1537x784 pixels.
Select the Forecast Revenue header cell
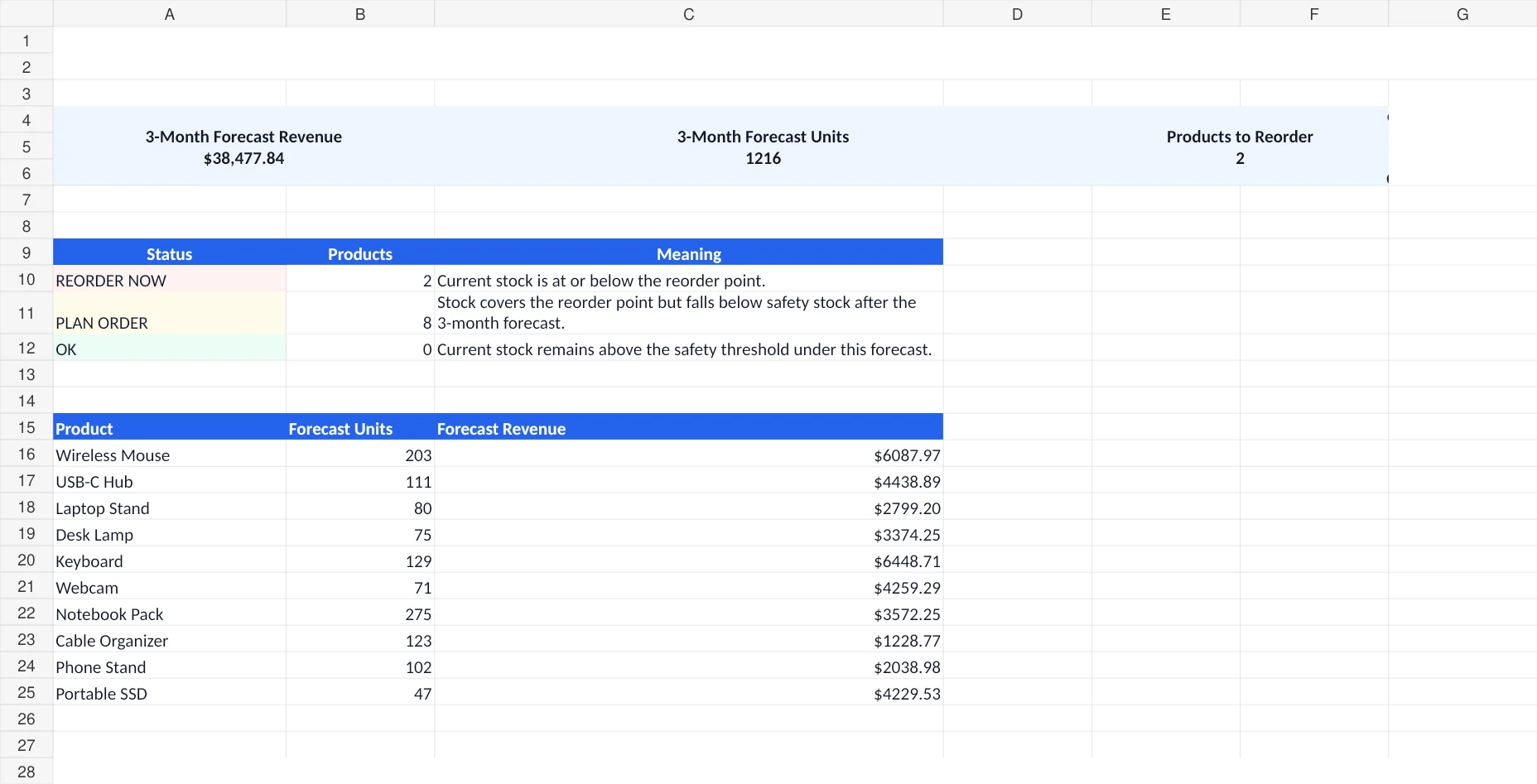tap(688, 427)
